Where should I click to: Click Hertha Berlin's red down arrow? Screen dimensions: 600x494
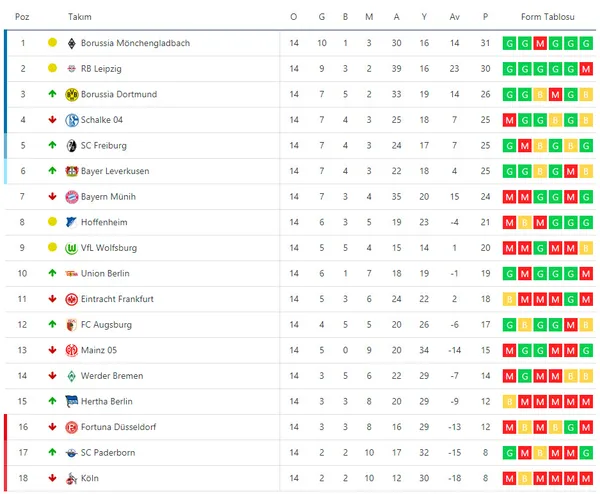(52, 401)
